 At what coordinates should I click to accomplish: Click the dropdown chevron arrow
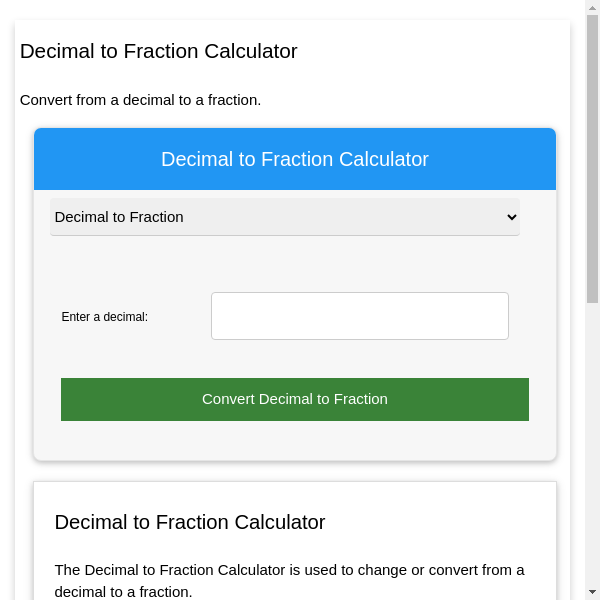click(512, 217)
